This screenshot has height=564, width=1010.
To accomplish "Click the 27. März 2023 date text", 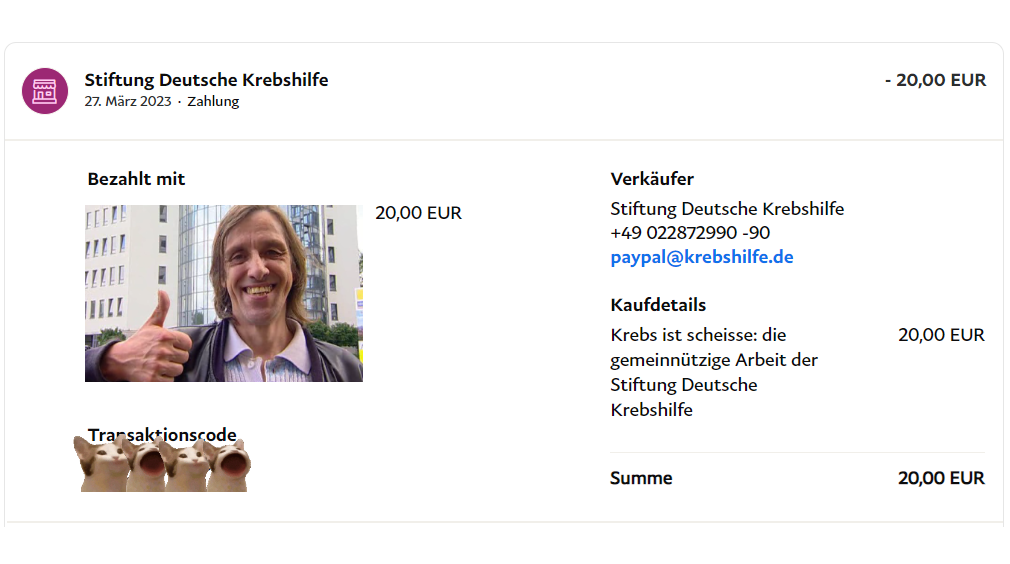I will (128, 102).
